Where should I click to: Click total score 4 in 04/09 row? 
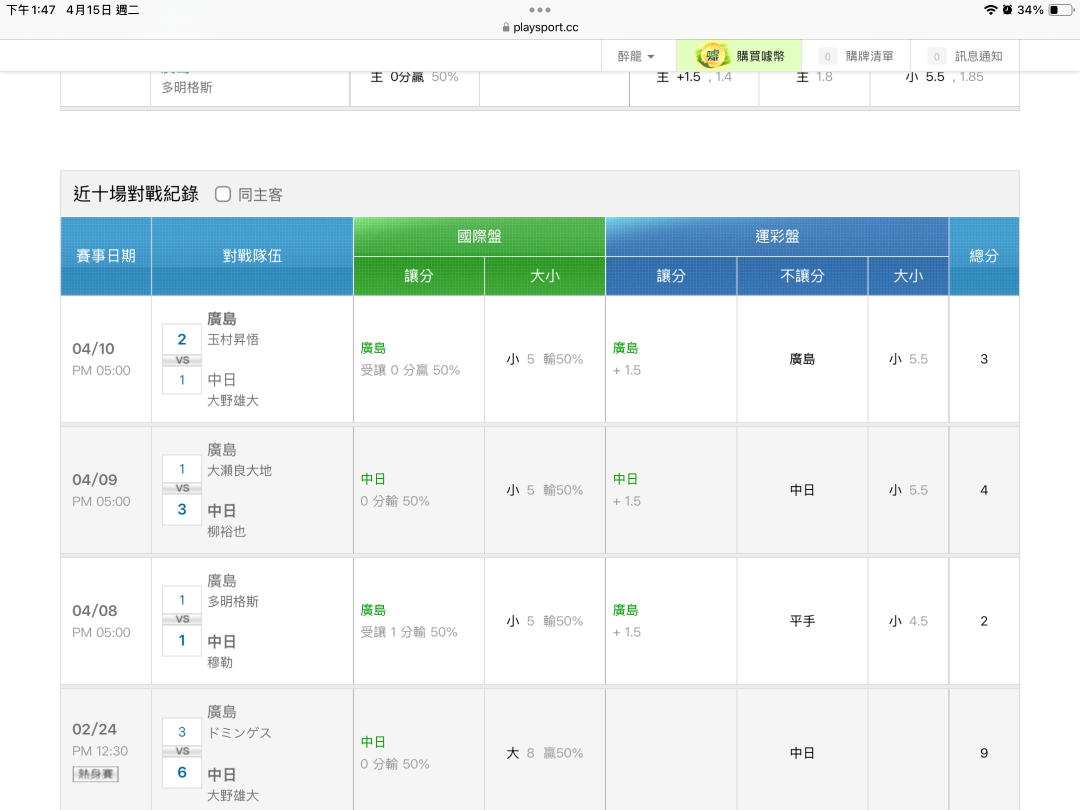tap(984, 490)
